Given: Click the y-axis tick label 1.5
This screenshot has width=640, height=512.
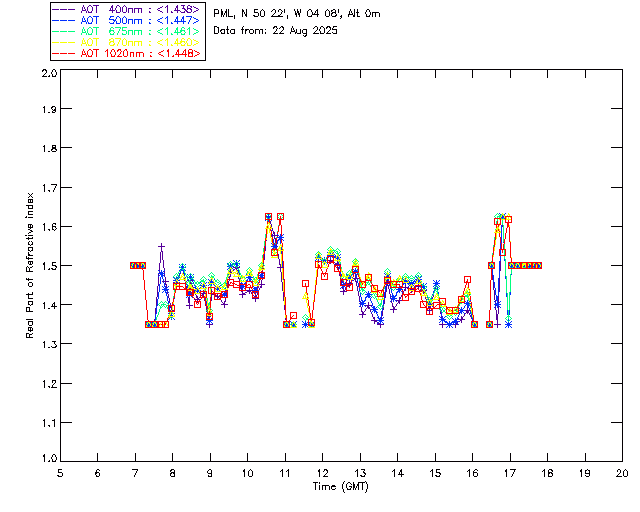Looking at the screenshot, I should click(x=49, y=266).
